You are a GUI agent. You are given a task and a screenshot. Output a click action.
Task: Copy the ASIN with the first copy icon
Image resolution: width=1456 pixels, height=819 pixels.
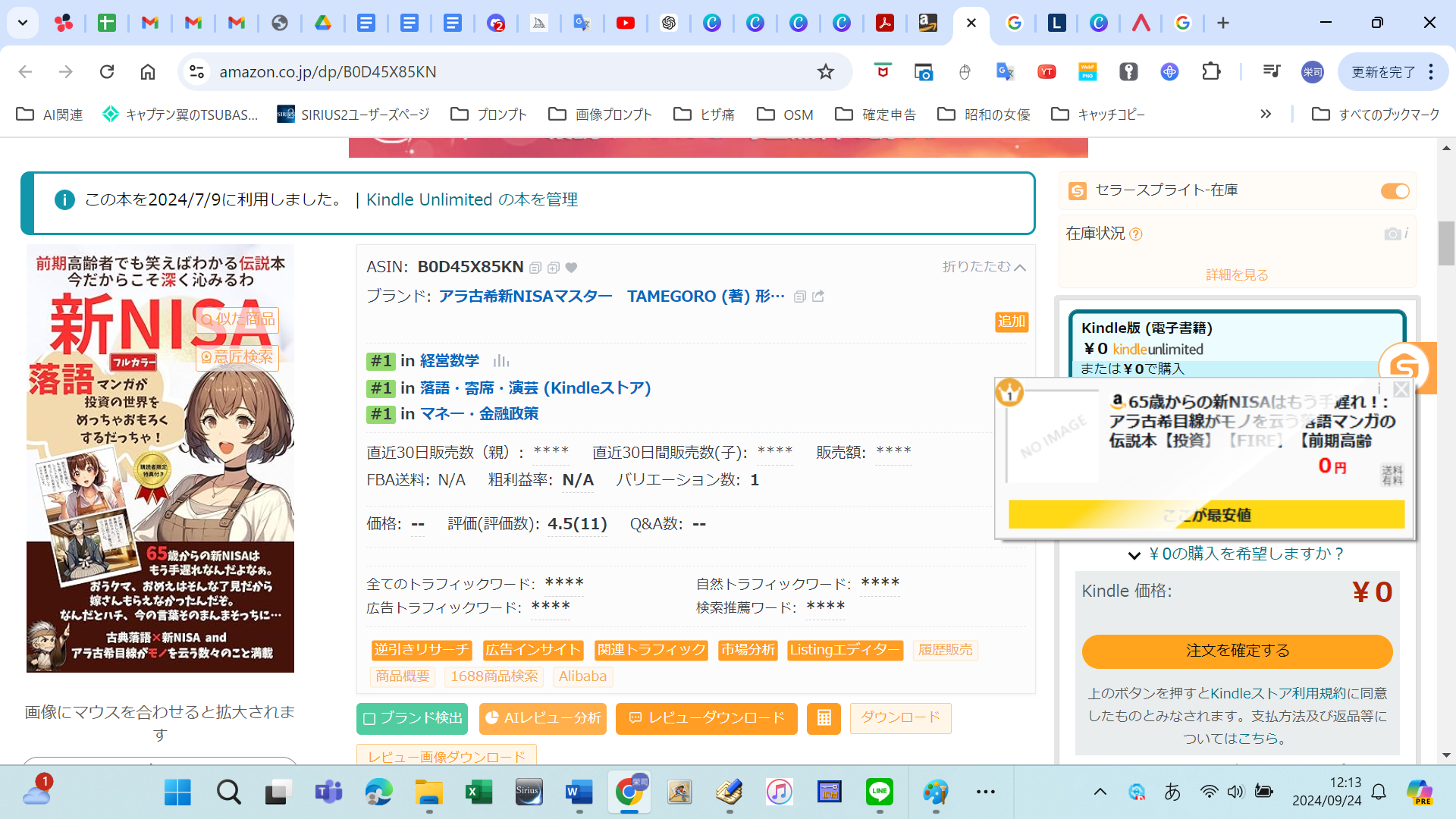(535, 268)
